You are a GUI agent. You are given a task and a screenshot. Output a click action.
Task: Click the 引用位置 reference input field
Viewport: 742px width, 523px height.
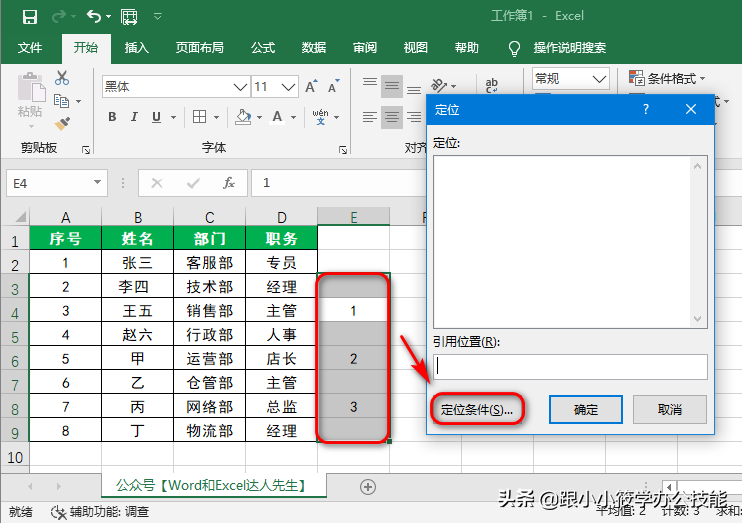click(570, 367)
